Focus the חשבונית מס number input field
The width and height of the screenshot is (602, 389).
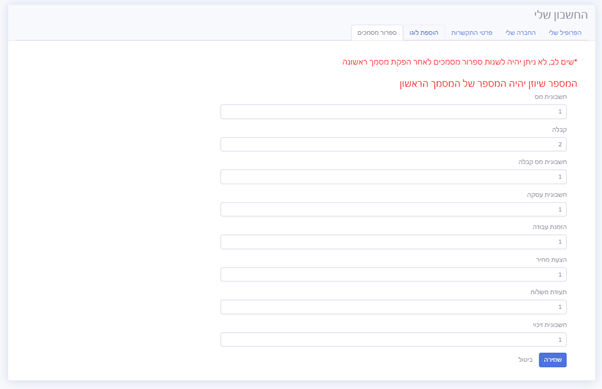point(393,112)
